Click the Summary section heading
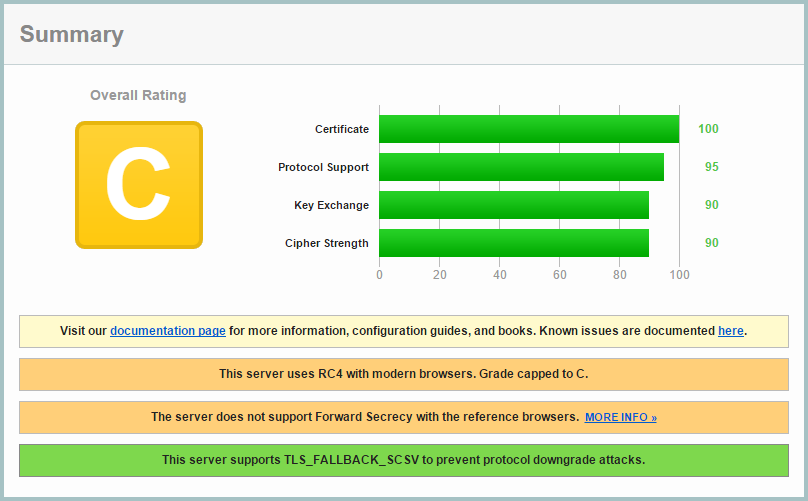The width and height of the screenshot is (808, 501). [x=72, y=35]
